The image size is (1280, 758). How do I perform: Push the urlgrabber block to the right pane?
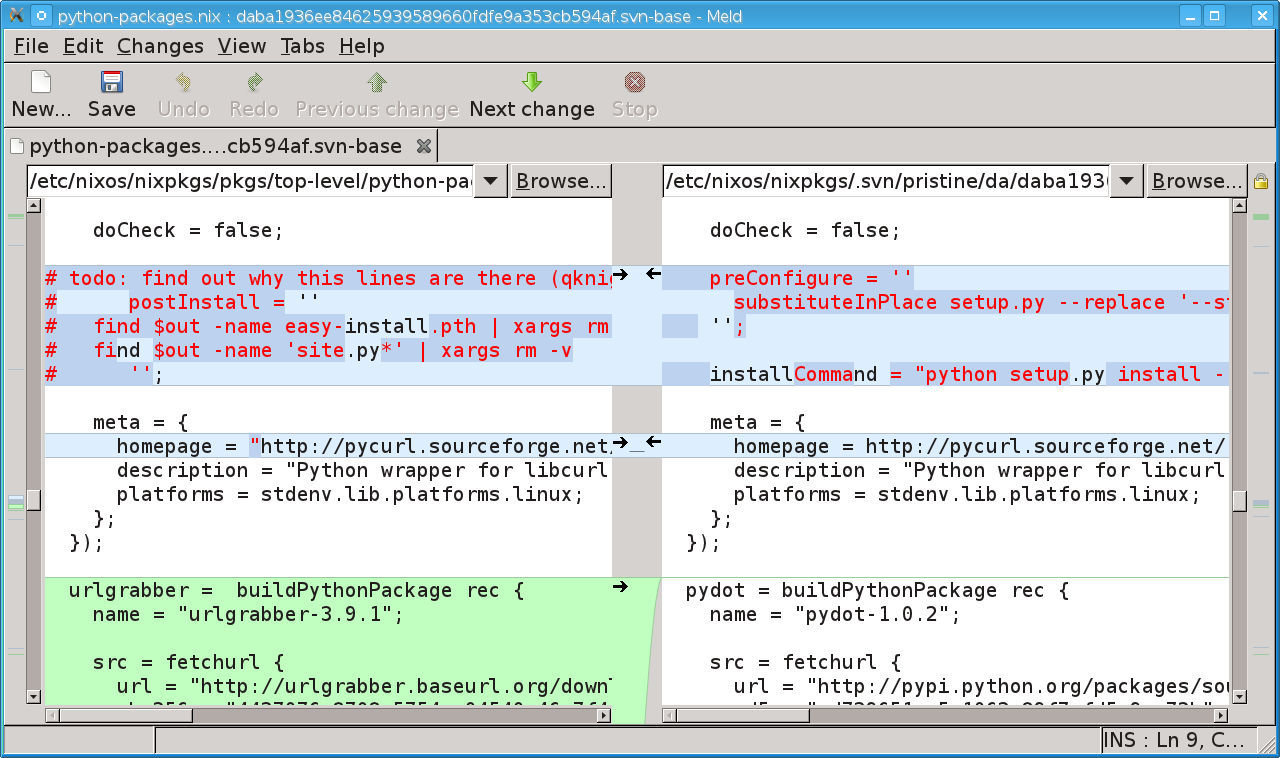pos(620,586)
